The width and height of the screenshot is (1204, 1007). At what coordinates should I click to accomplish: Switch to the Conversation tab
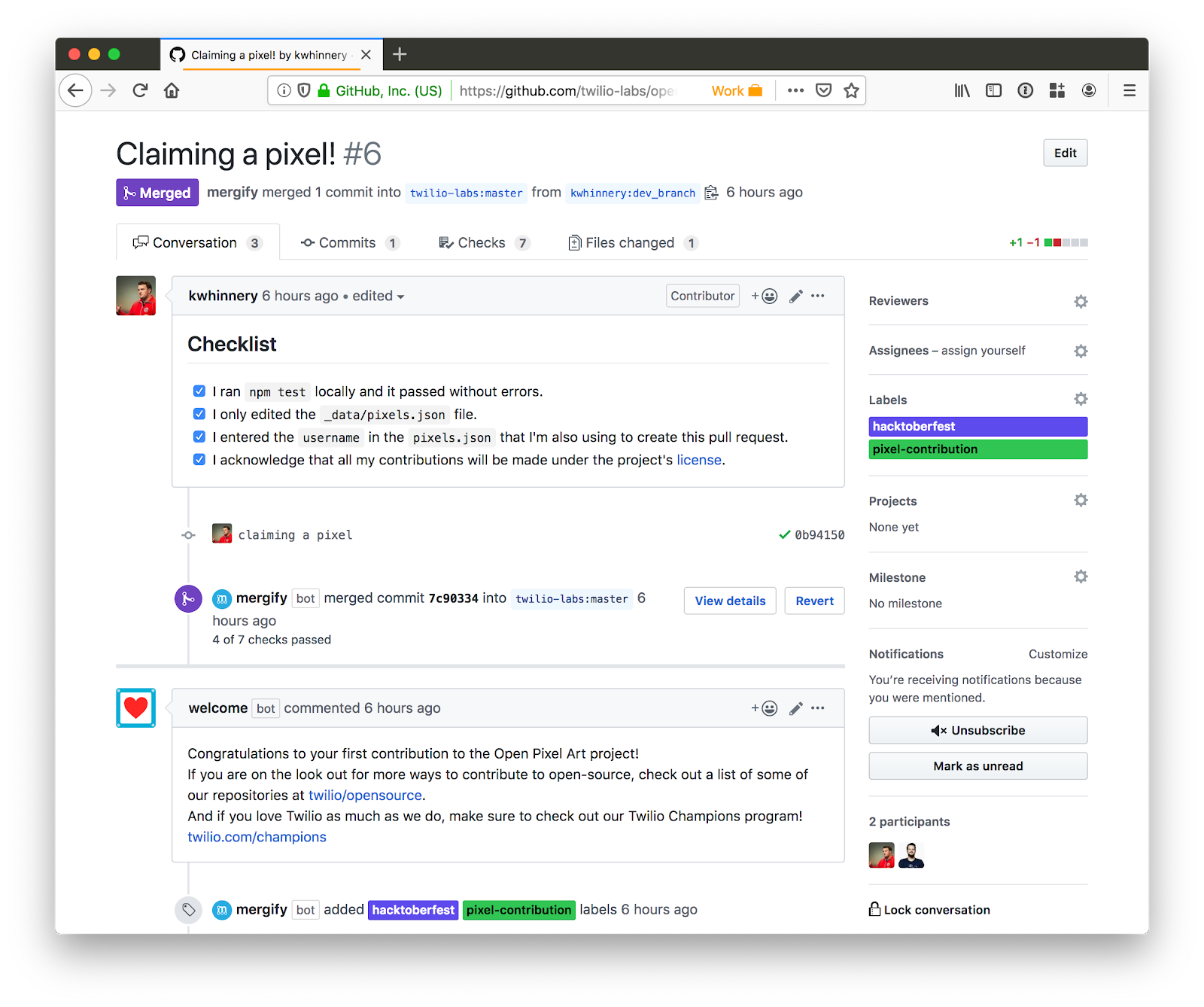197,242
